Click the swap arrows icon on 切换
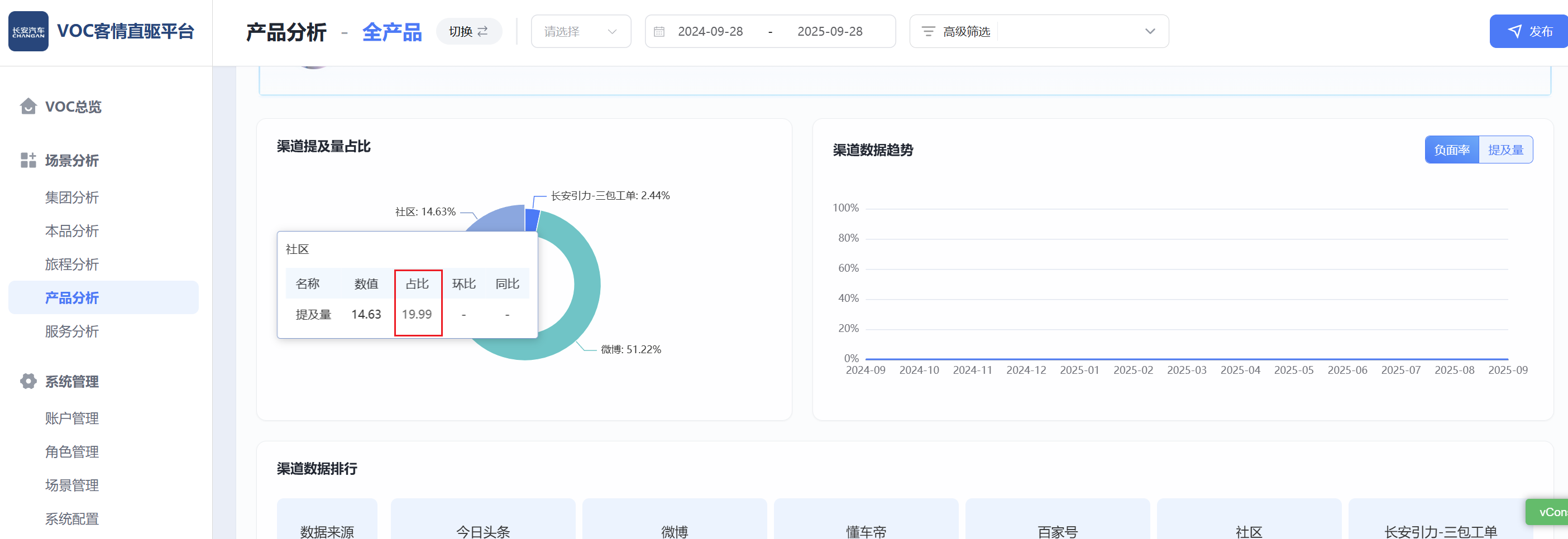Image resolution: width=1568 pixels, height=539 pixels. click(482, 32)
